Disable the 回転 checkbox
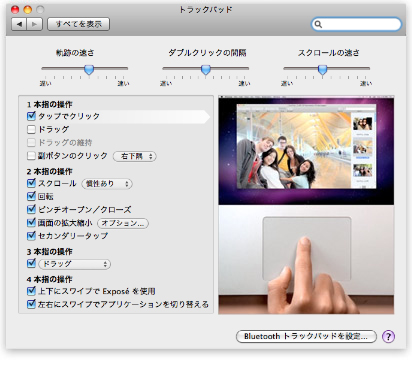The width and height of the screenshot is (412, 369). (31, 196)
